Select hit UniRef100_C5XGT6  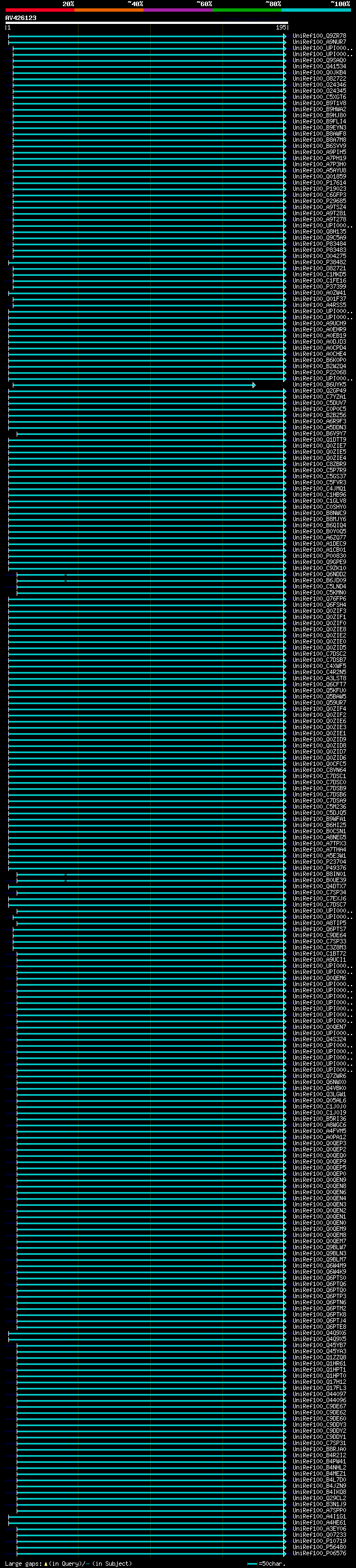click(319, 97)
